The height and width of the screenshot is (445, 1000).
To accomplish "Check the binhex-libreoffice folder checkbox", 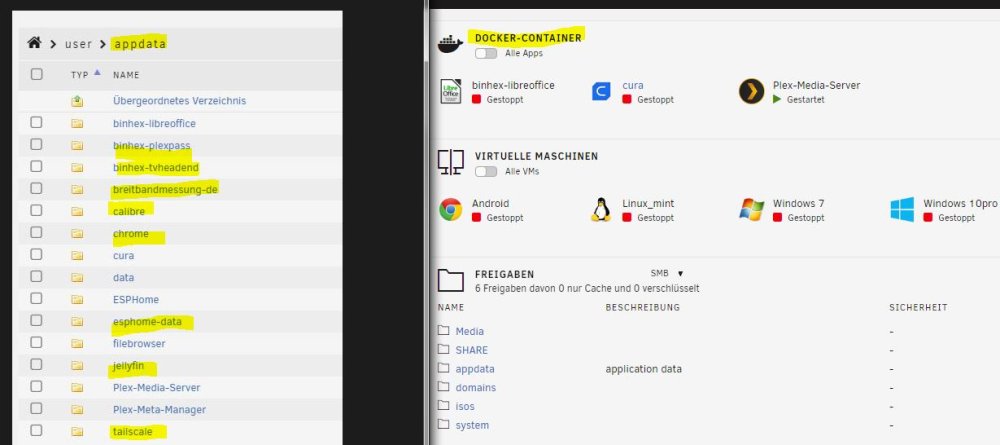I will pos(36,122).
